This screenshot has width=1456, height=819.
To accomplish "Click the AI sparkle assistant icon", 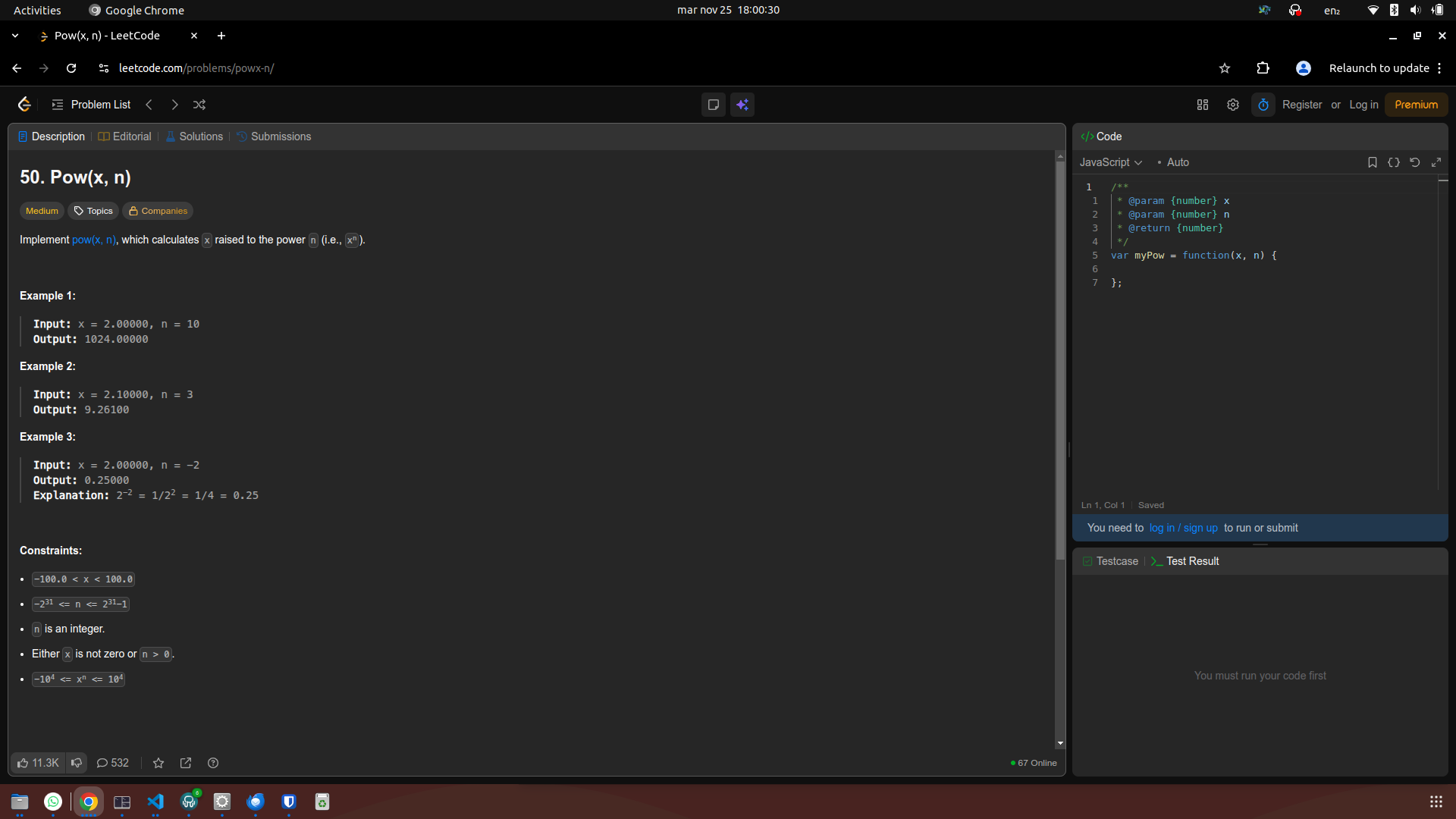I will [742, 105].
